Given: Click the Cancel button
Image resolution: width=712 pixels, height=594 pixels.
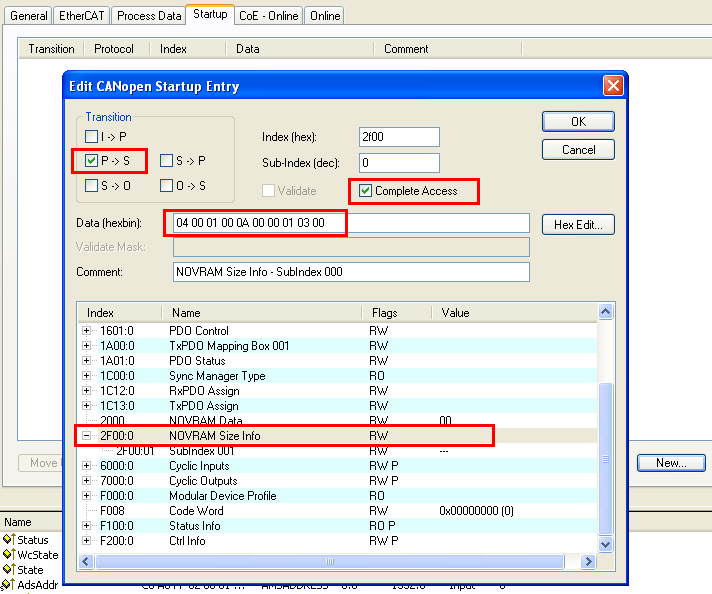Looking at the screenshot, I should (x=578, y=149).
